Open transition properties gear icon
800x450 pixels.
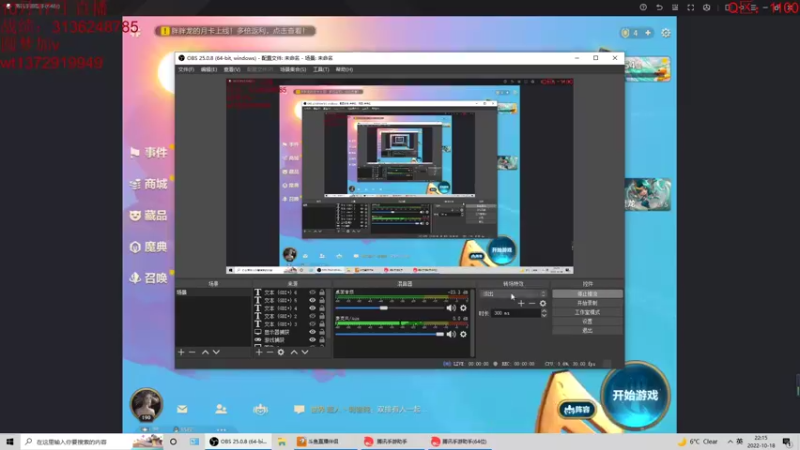[x=543, y=304]
